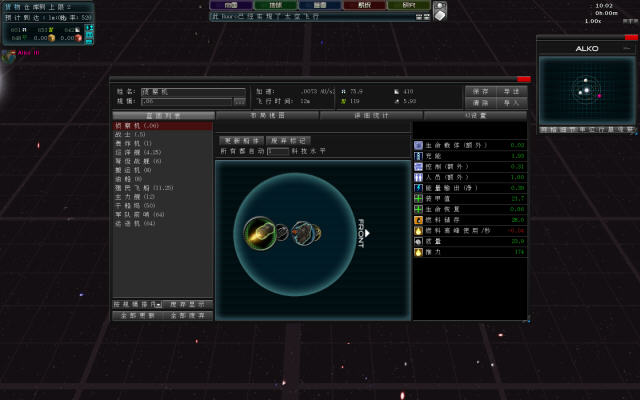Click the 燃料储存 fuel storage stat icon
The height and width of the screenshot is (400, 640).
pos(418,219)
